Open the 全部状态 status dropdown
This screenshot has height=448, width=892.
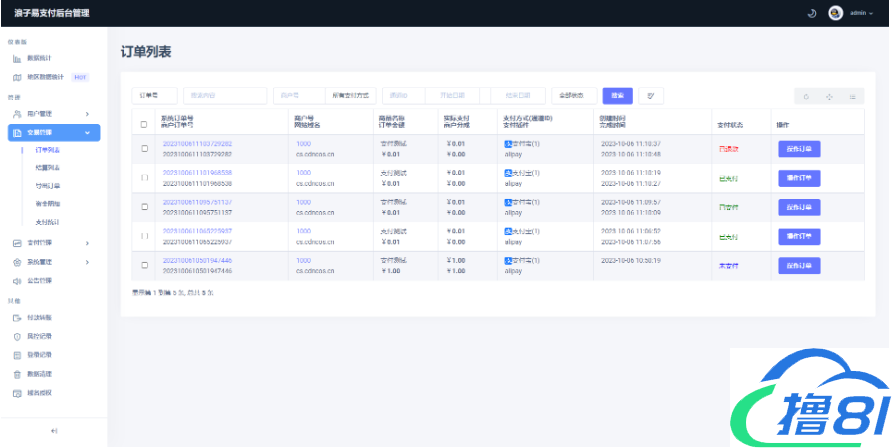tap(574, 96)
